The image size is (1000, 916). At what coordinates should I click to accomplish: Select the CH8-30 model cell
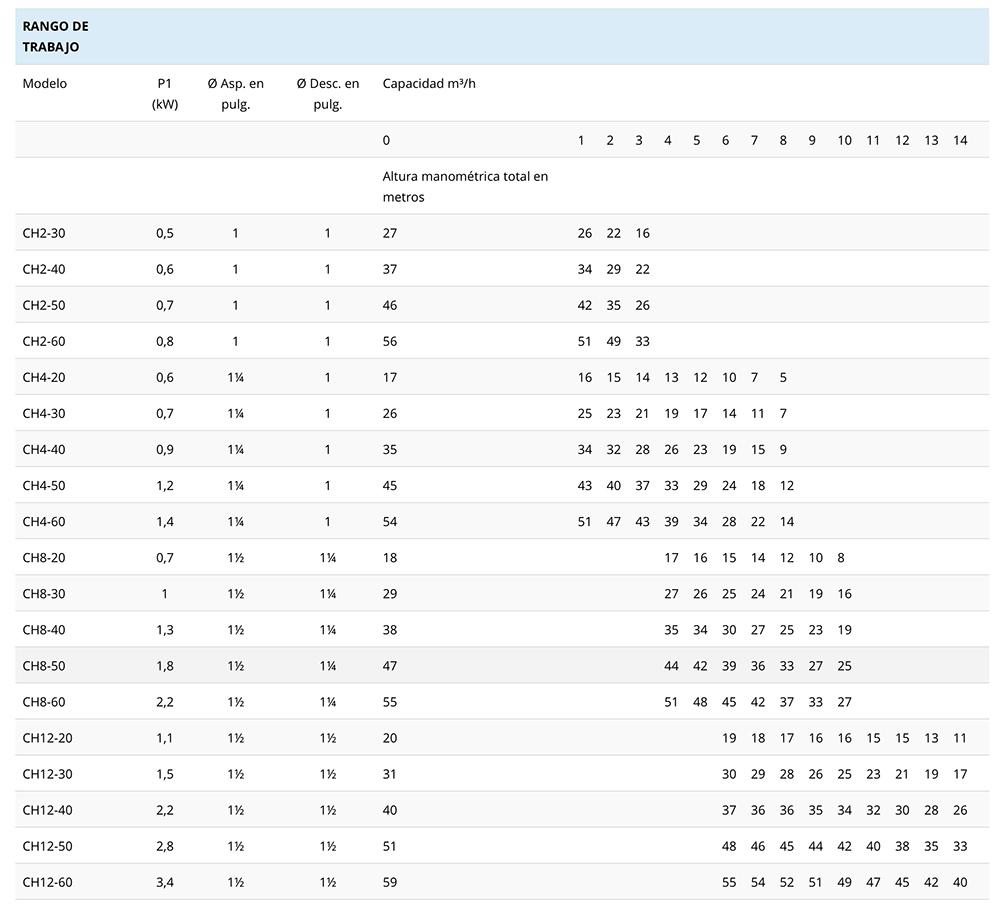[44, 593]
